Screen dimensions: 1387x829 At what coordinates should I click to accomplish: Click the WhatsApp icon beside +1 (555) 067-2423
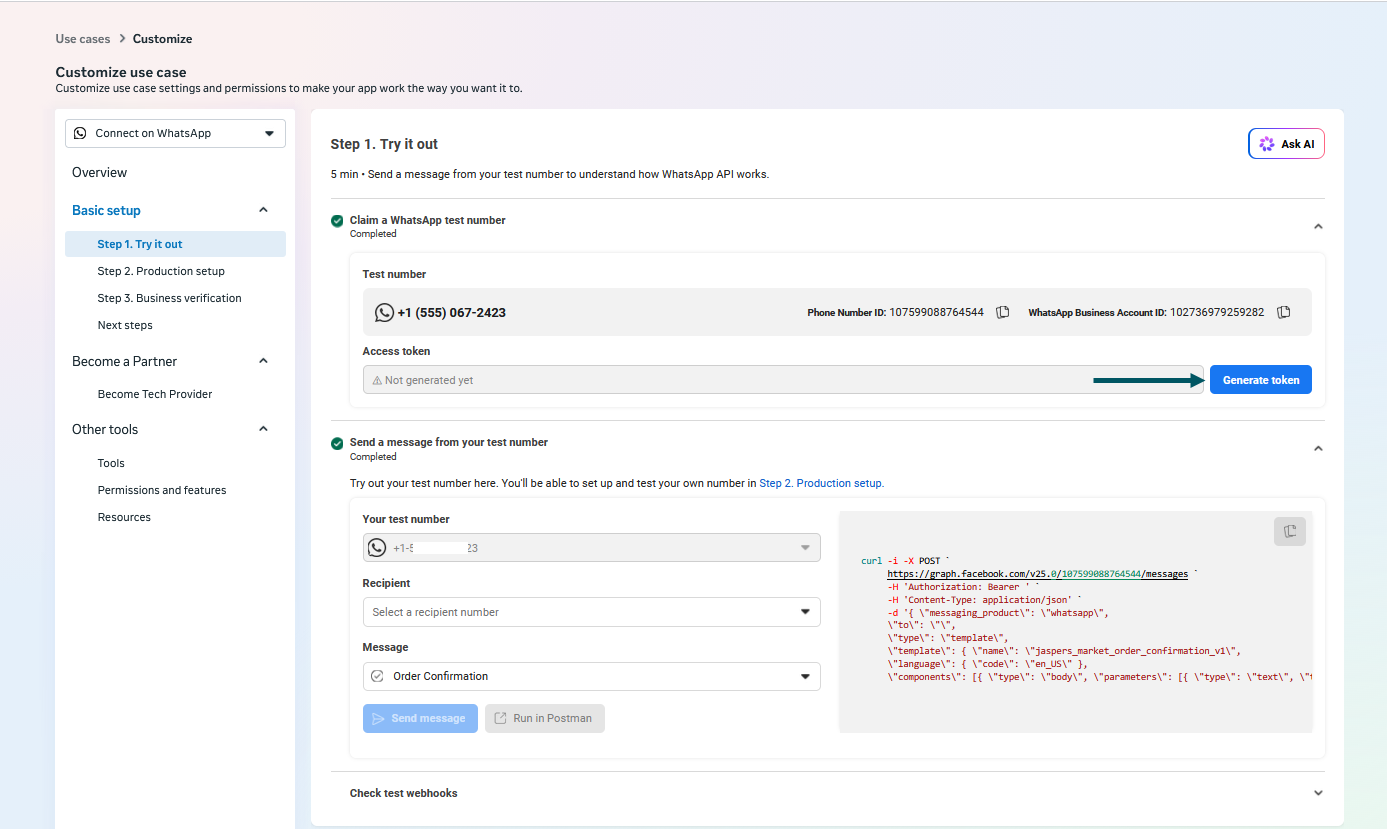click(384, 313)
